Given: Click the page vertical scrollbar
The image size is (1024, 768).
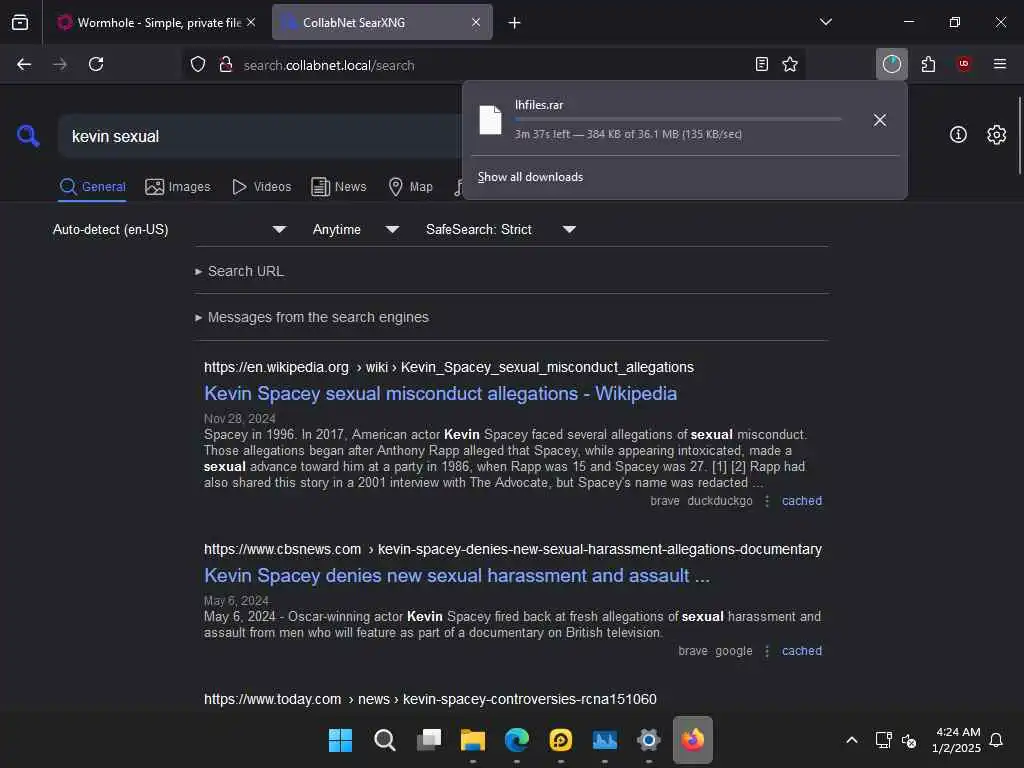Looking at the screenshot, I should [x=1019, y=136].
